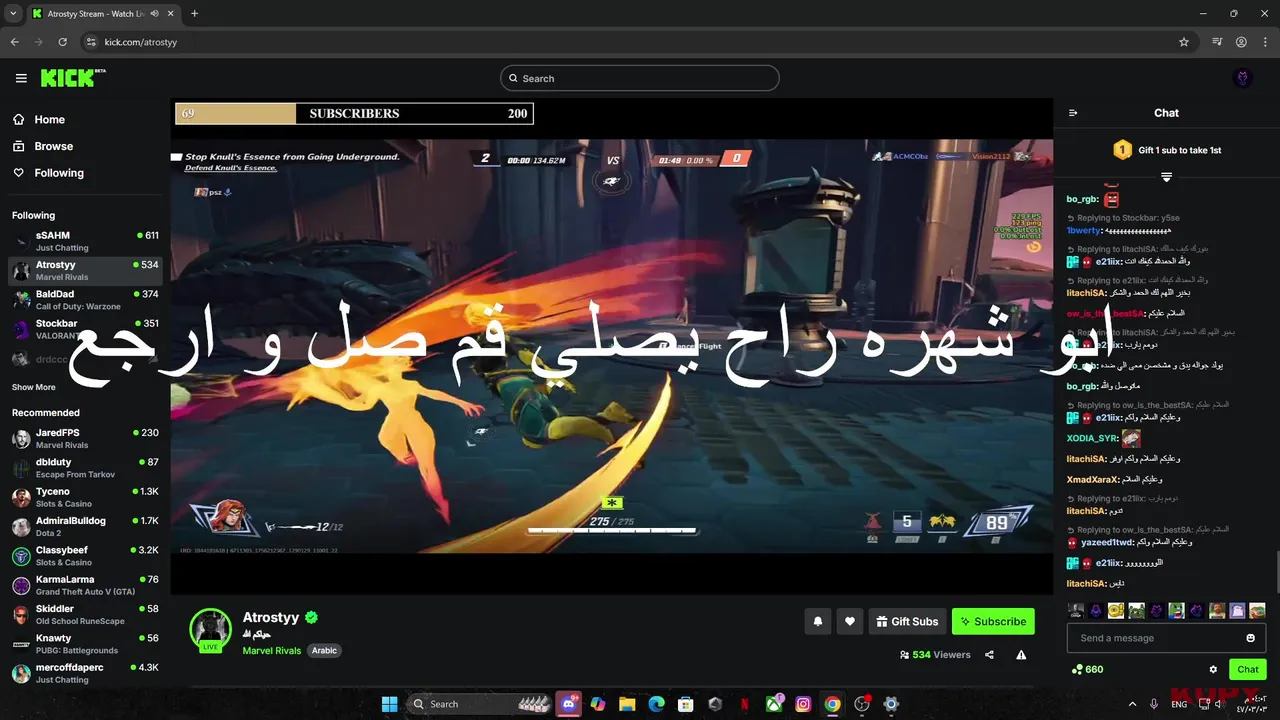This screenshot has width=1280, height=720.
Task: Open Knawty recommended channel
Action: [86, 643]
